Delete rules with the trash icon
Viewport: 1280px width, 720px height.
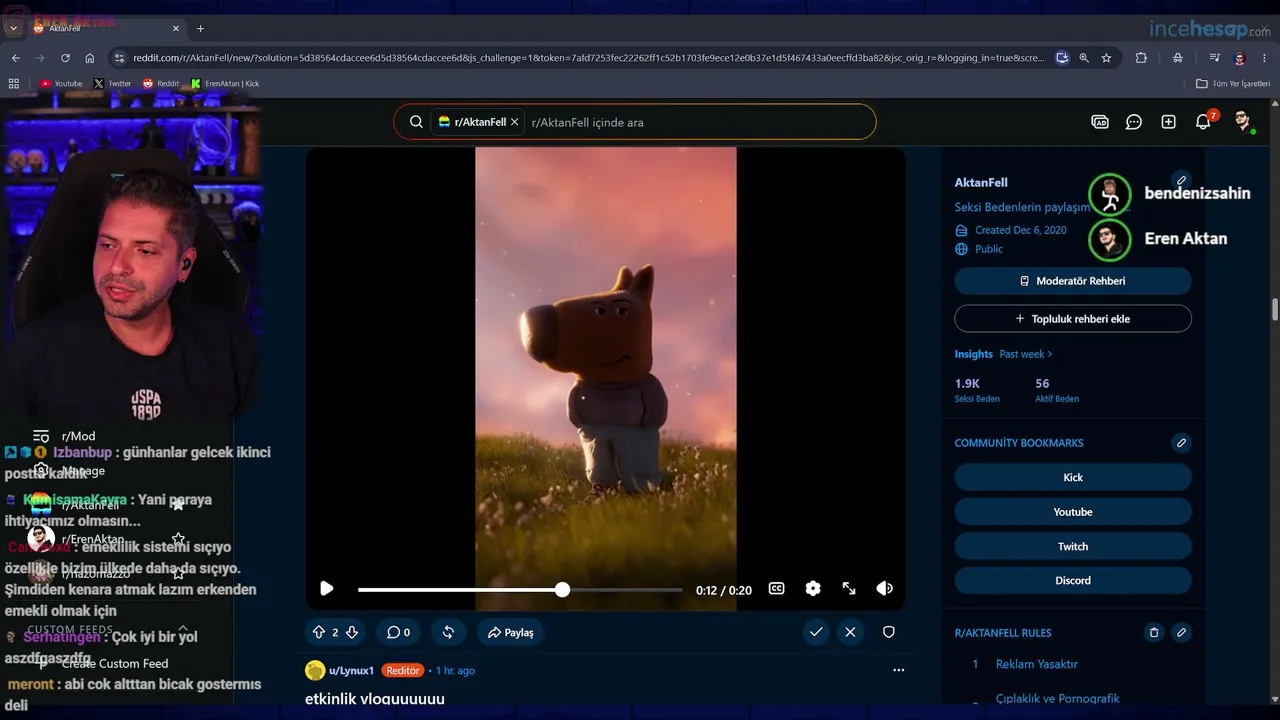[1153, 633]
